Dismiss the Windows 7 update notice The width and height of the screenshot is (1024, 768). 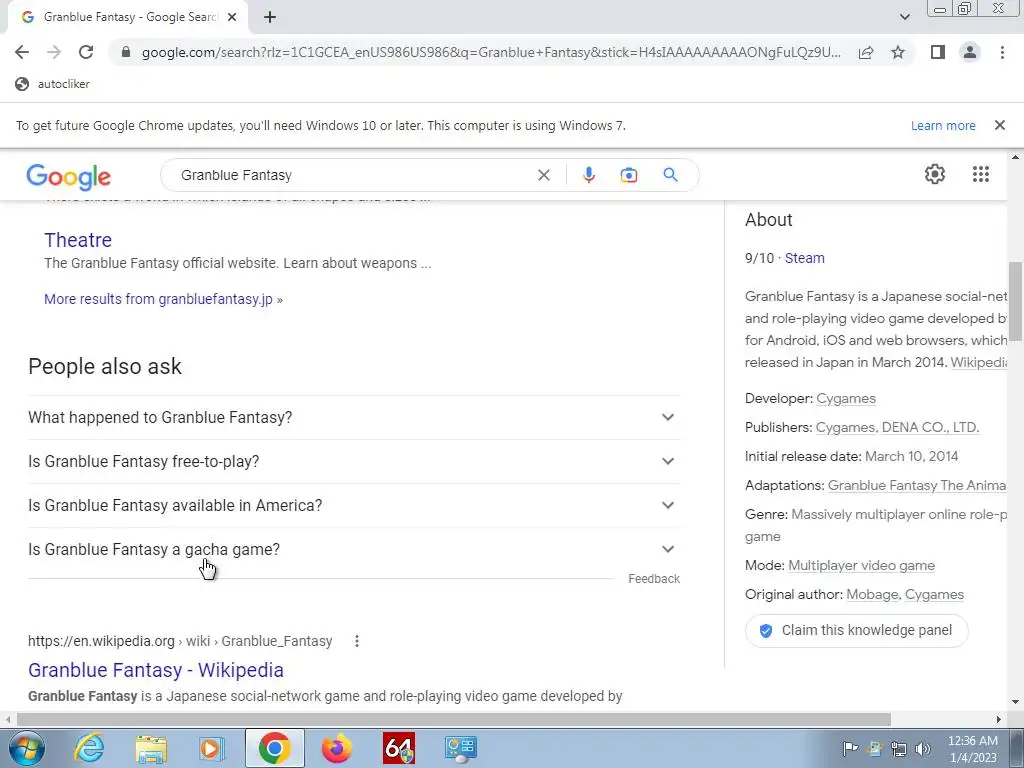pyautogui.click(x=999, y=125)
